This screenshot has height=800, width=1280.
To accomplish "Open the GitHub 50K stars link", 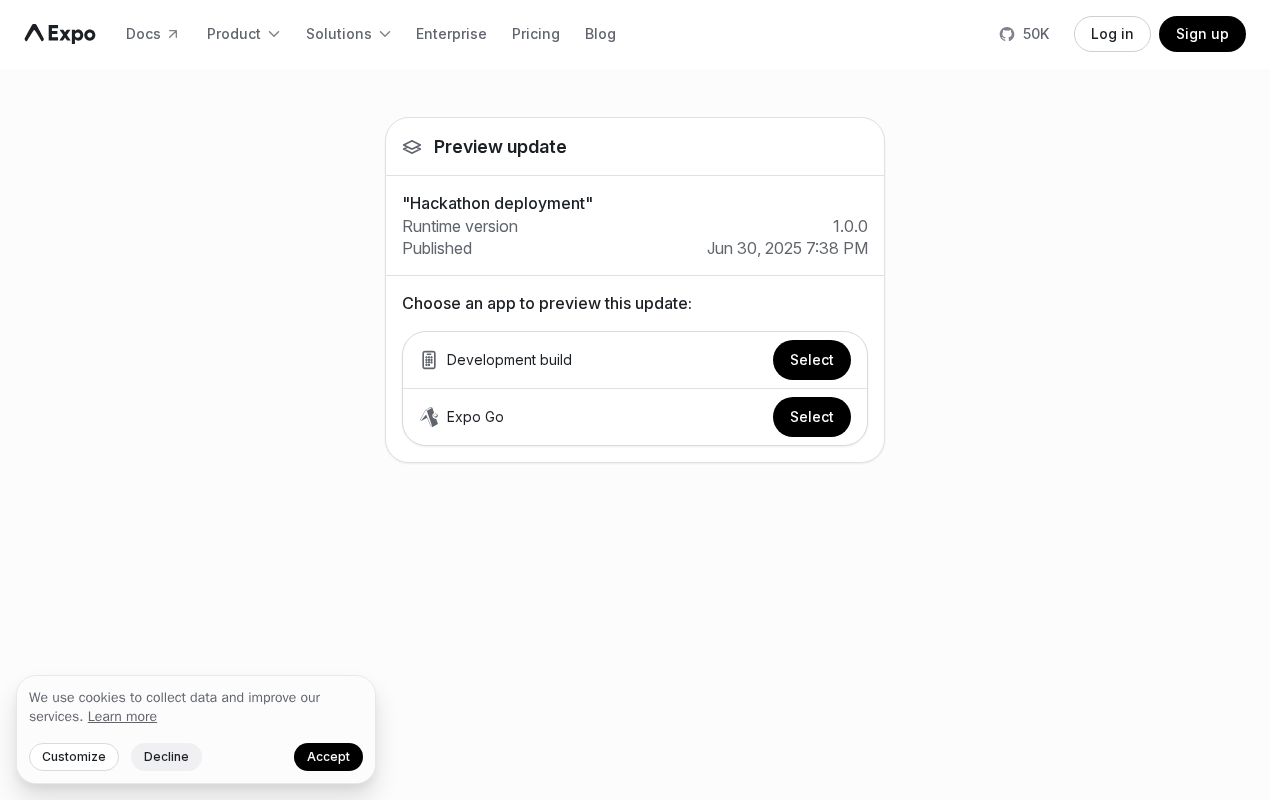I will point(1024,34).
